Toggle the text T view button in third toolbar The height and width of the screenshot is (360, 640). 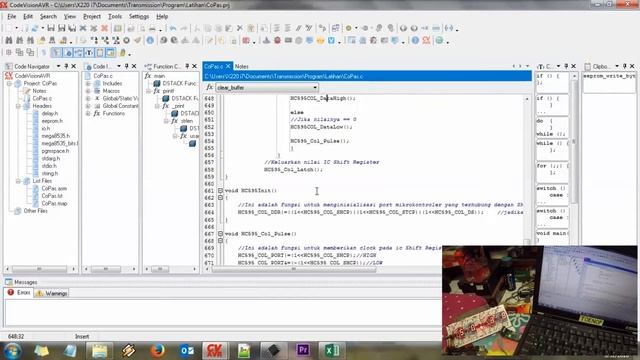tap(89, 53)
